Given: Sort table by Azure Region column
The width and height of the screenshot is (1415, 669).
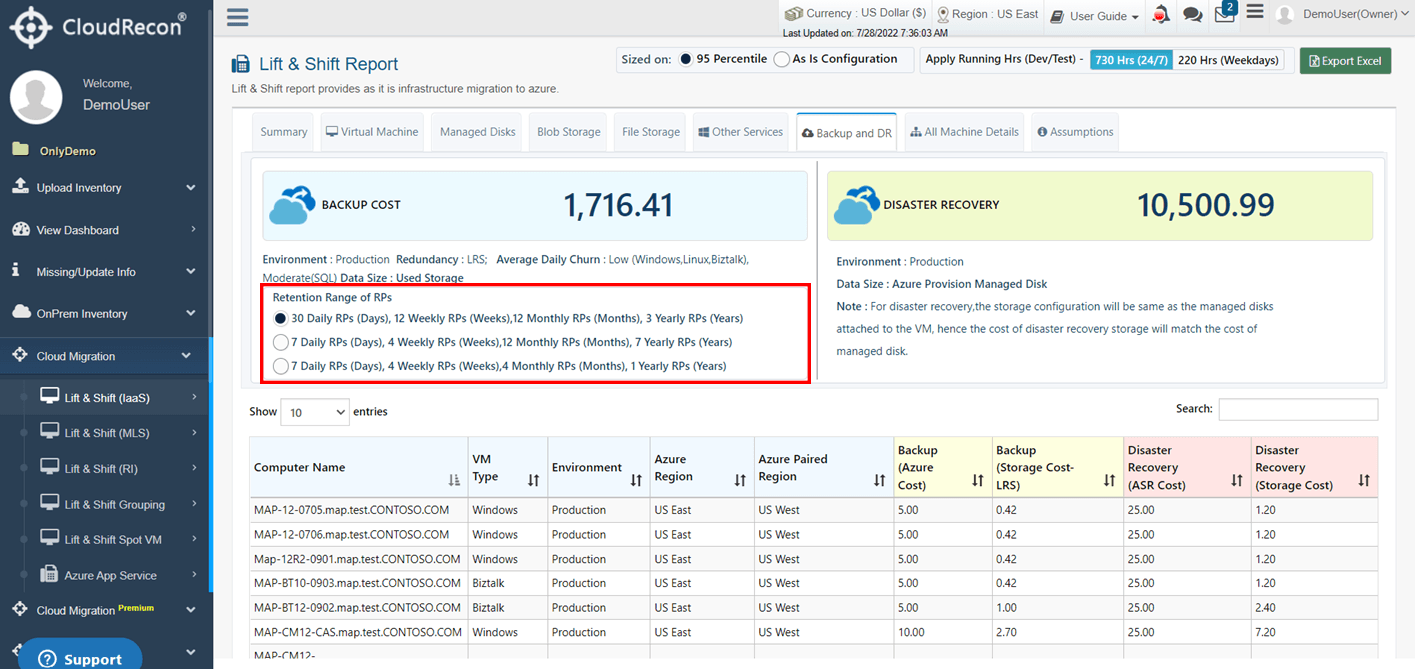Looking at the screenshot, I should click(x=740, y=481).
